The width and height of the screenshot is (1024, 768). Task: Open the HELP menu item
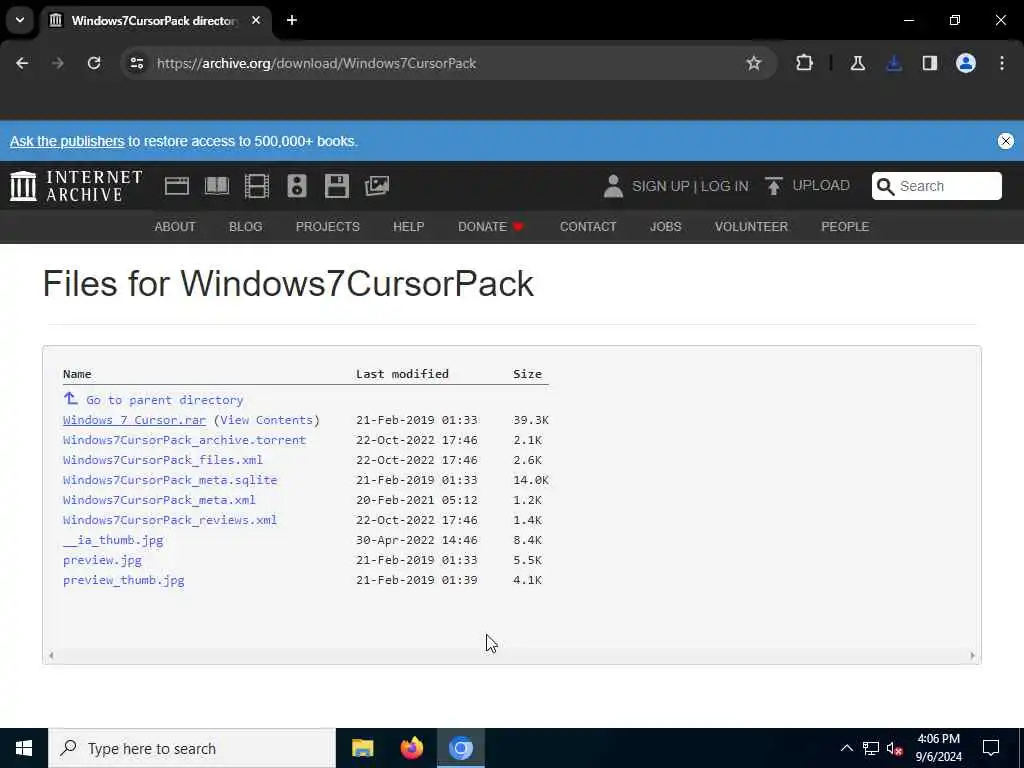(x=409, y=227)
